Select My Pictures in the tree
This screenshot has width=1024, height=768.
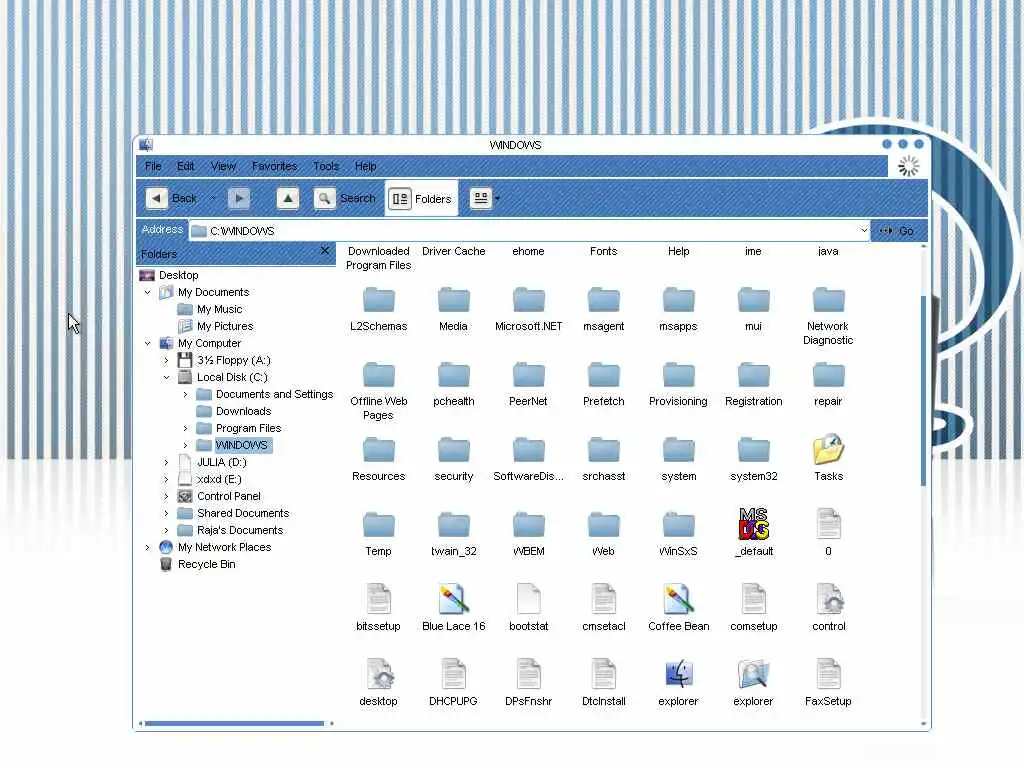pyautogui.click(x=225, y=326)
